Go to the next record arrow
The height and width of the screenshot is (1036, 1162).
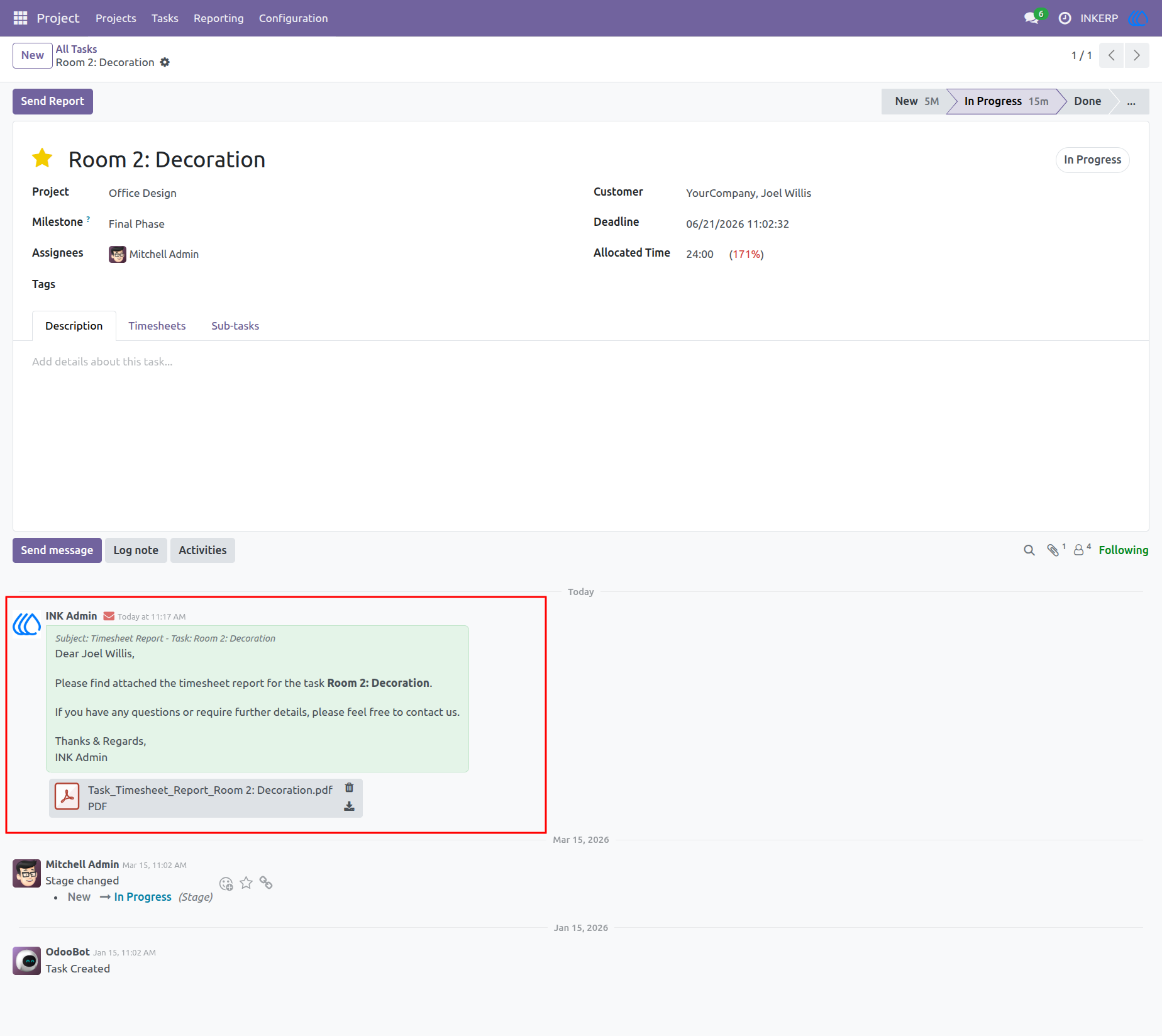pyautogui.click(x=1137, y=55)
